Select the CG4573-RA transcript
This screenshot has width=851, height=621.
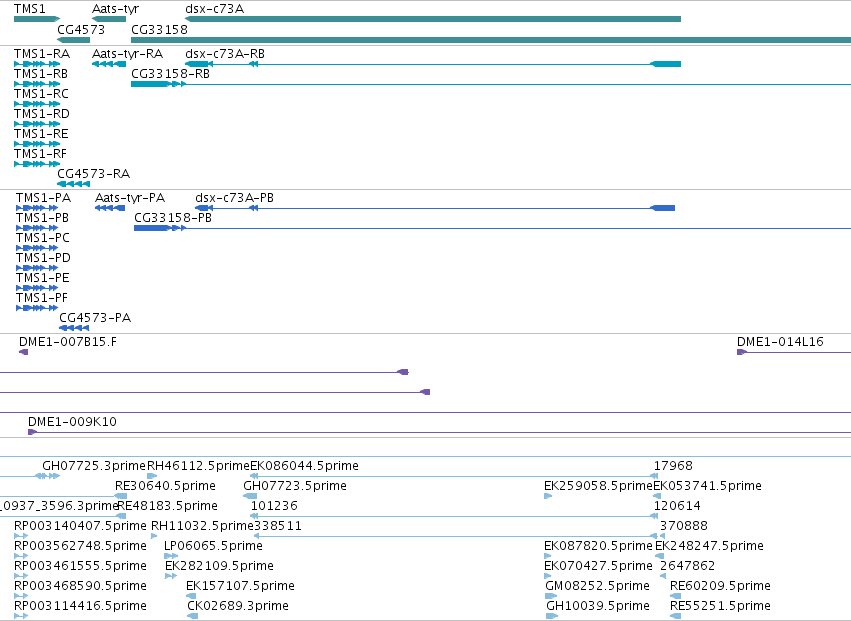click(x=94, y=174)
